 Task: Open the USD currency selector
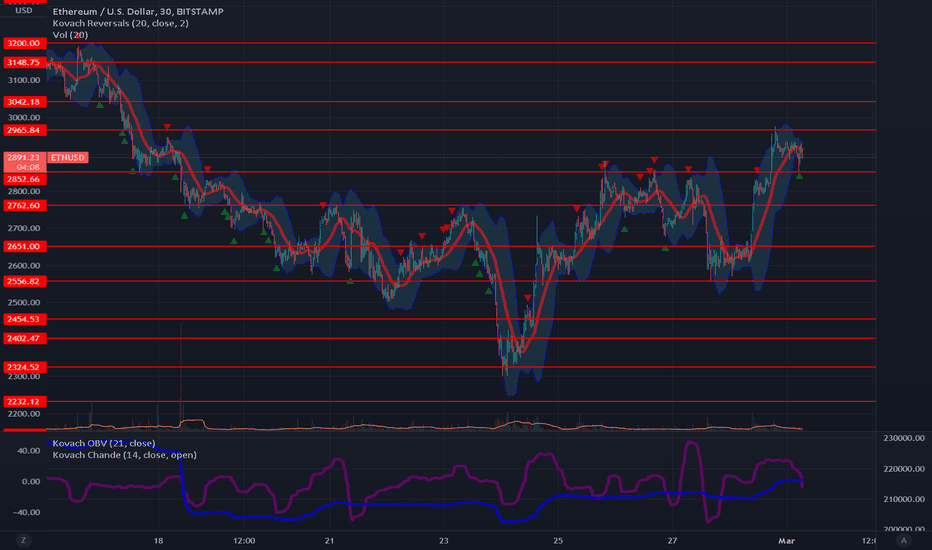24,10
